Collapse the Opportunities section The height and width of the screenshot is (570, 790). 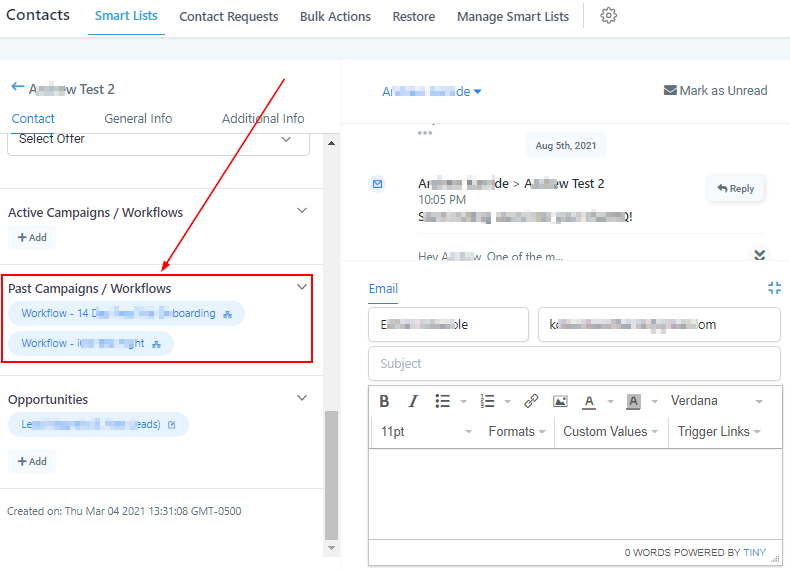[x=303, y=398]
